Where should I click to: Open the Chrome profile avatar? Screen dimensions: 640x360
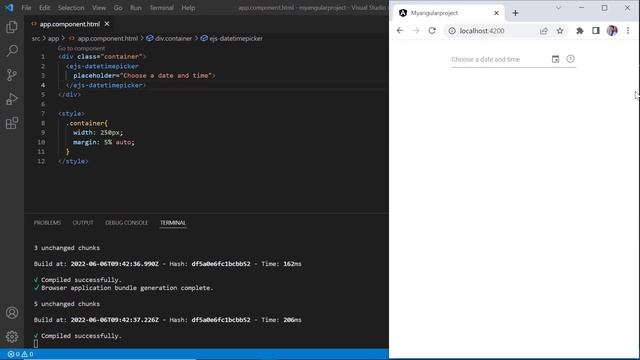pos(612,31)
